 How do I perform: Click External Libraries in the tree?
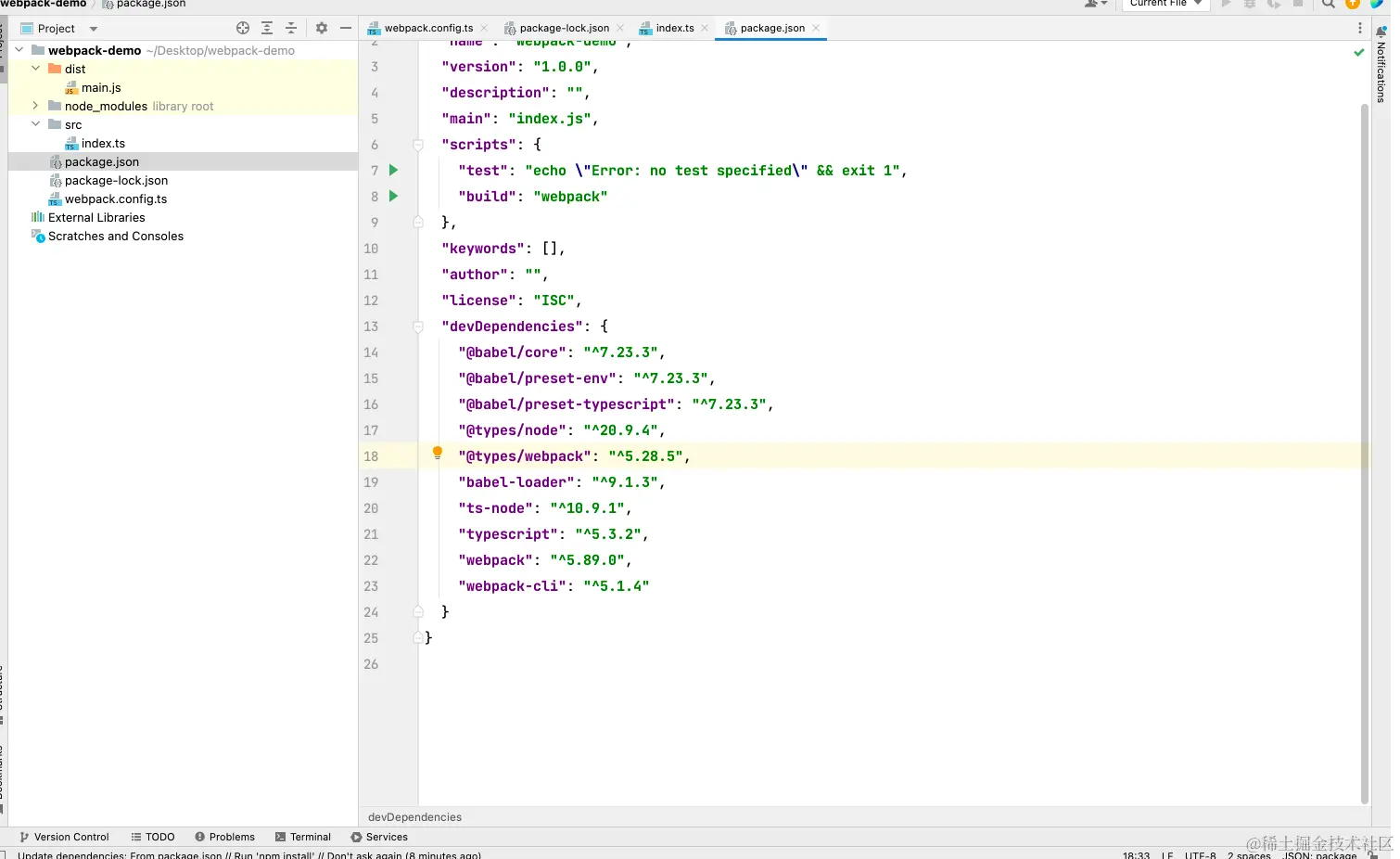(x=96, y=217)
